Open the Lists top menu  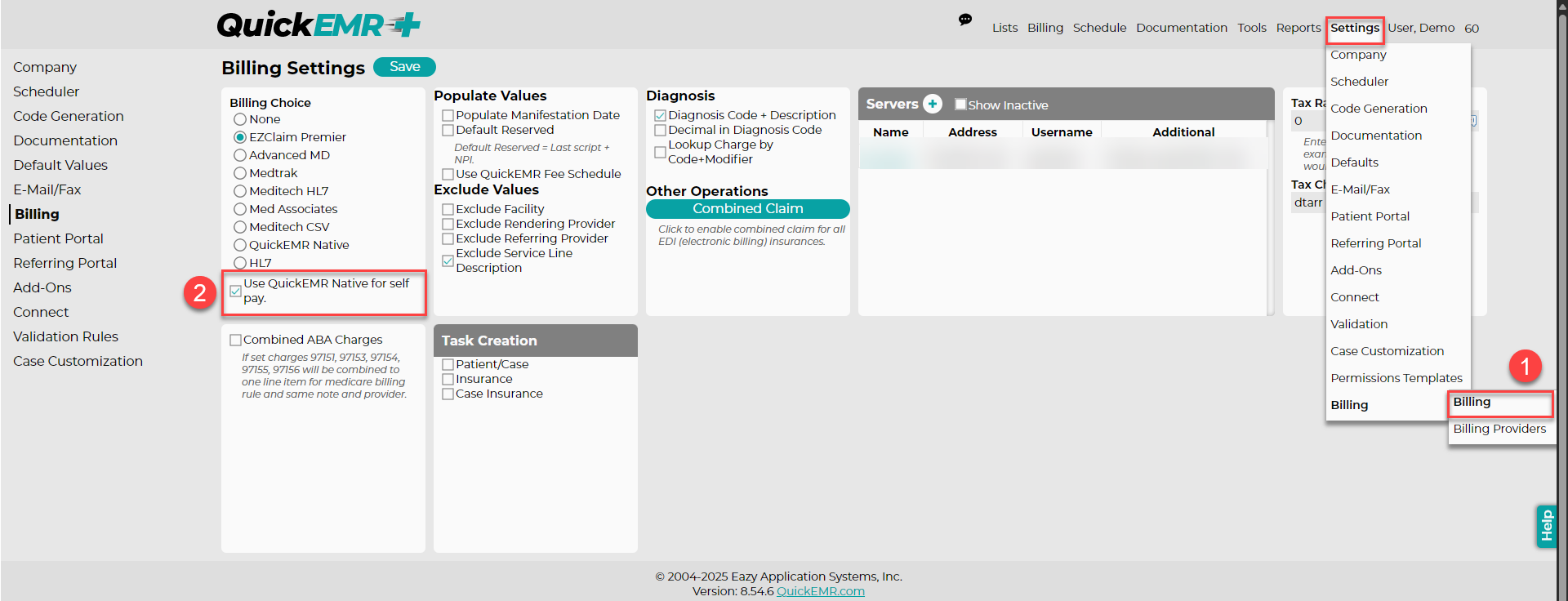1004,28
